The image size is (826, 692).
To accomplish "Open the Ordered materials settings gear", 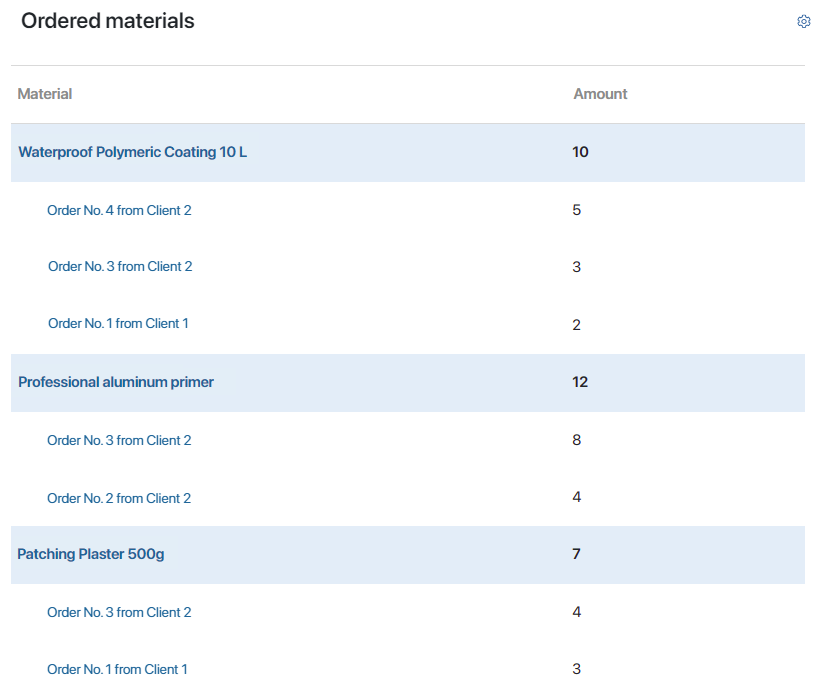I will [x=803, y=22].
